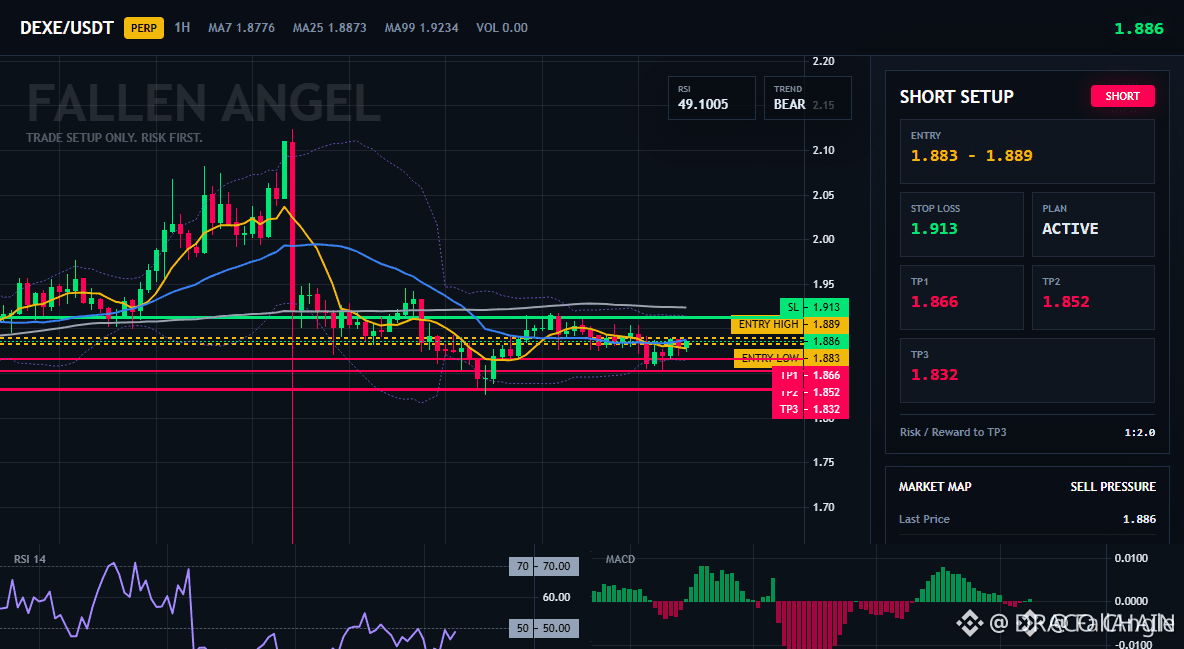Click the Risk / Reward to TP3 label
The image size is (1184, 649).
pos(953,432)
